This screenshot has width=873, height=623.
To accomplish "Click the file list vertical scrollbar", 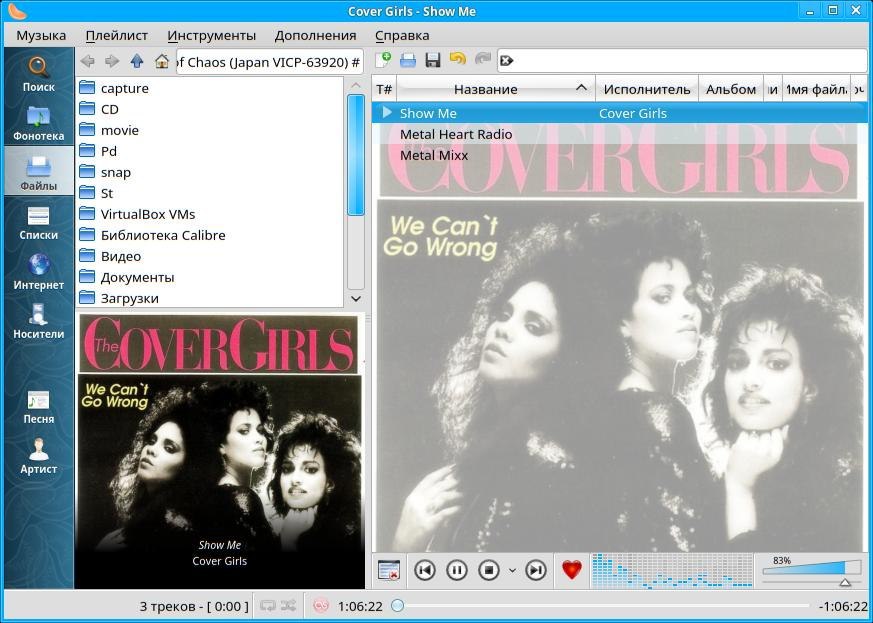I will click(x=356, y=192).
